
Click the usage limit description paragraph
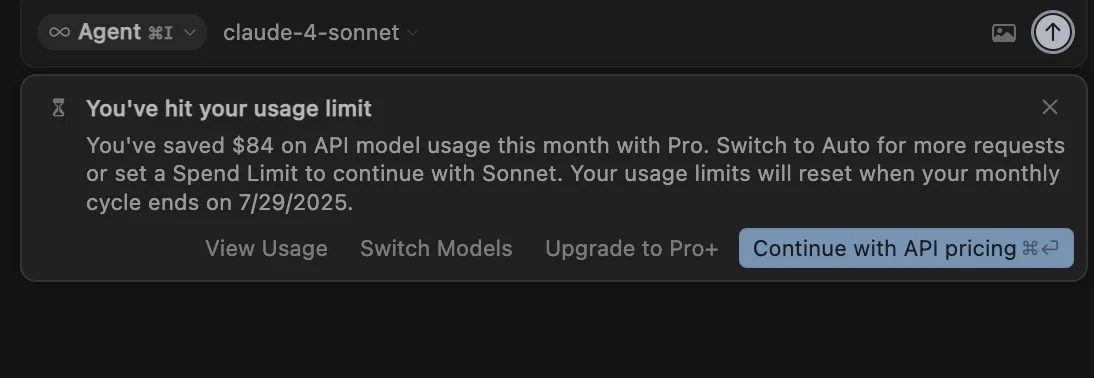click(576, 174)
